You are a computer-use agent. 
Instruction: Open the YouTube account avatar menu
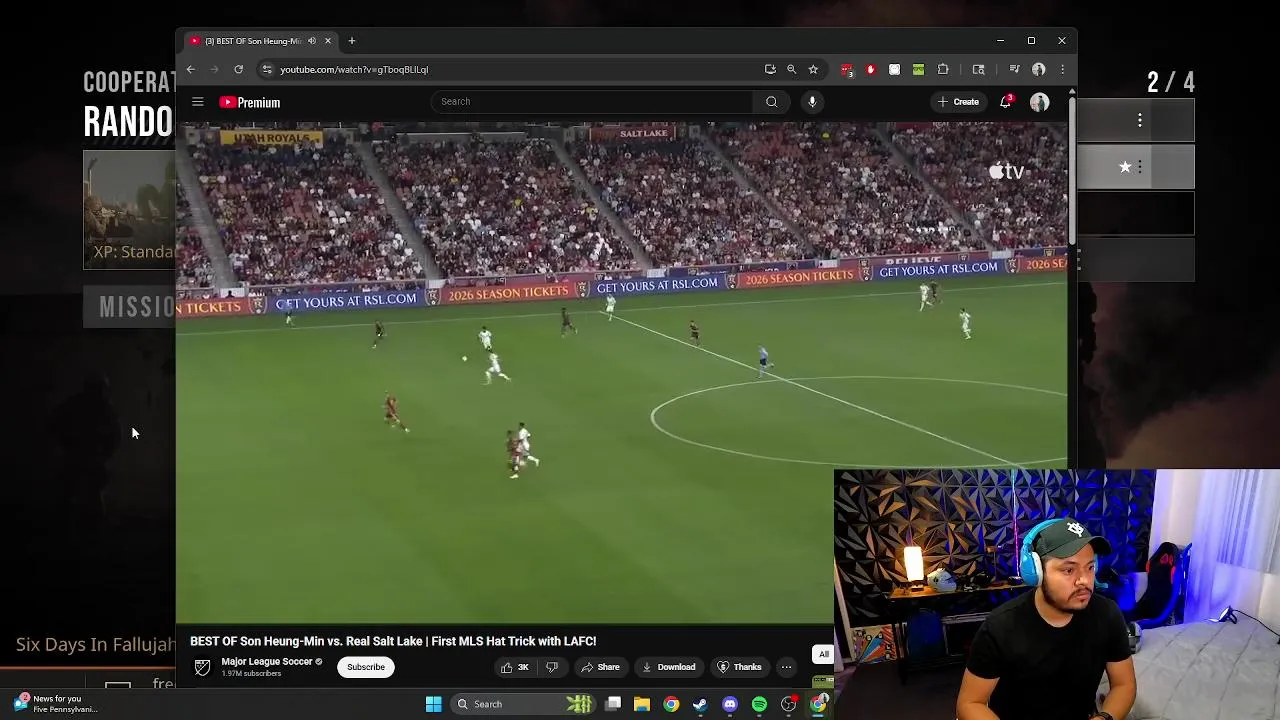pyautogui.click(x=1040, y=102)
